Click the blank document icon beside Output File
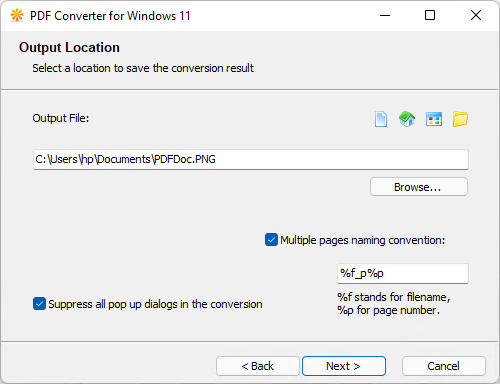Image resolution: width=500 pixels, height=384 pixels. pos(381,119)
